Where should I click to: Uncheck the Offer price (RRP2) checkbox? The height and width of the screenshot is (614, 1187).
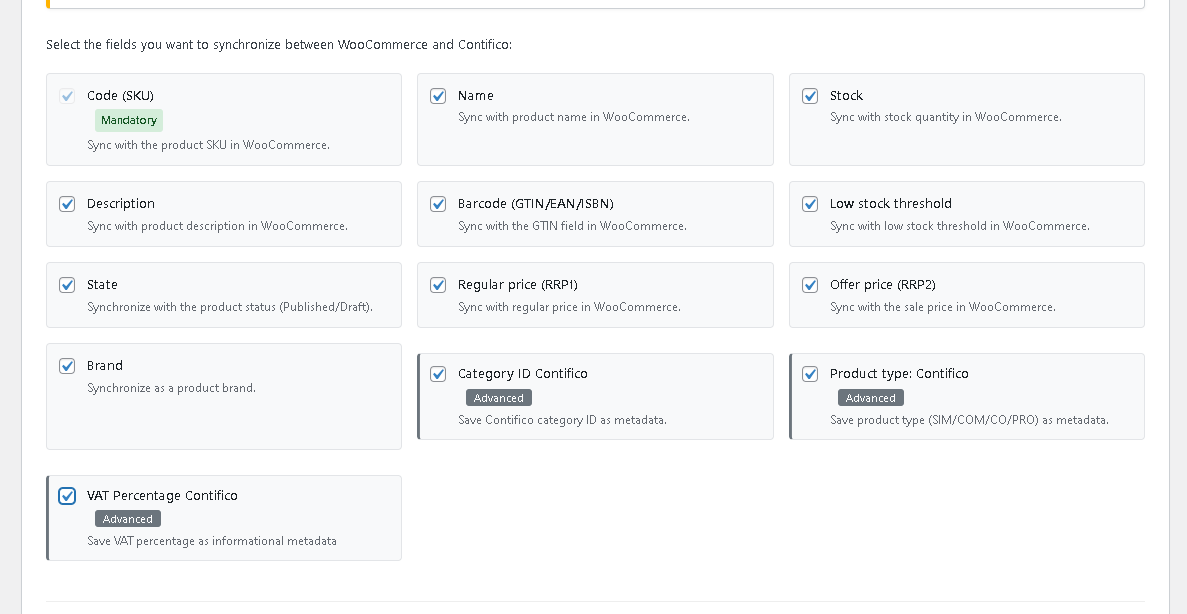[x=810, y=285]
